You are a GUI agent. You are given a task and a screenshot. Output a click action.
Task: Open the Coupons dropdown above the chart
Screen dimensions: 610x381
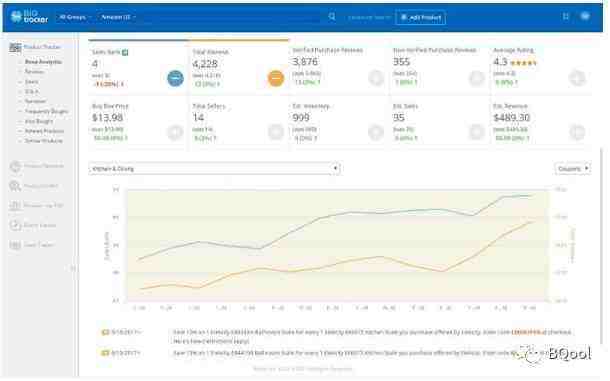click(x=573, y=169)
